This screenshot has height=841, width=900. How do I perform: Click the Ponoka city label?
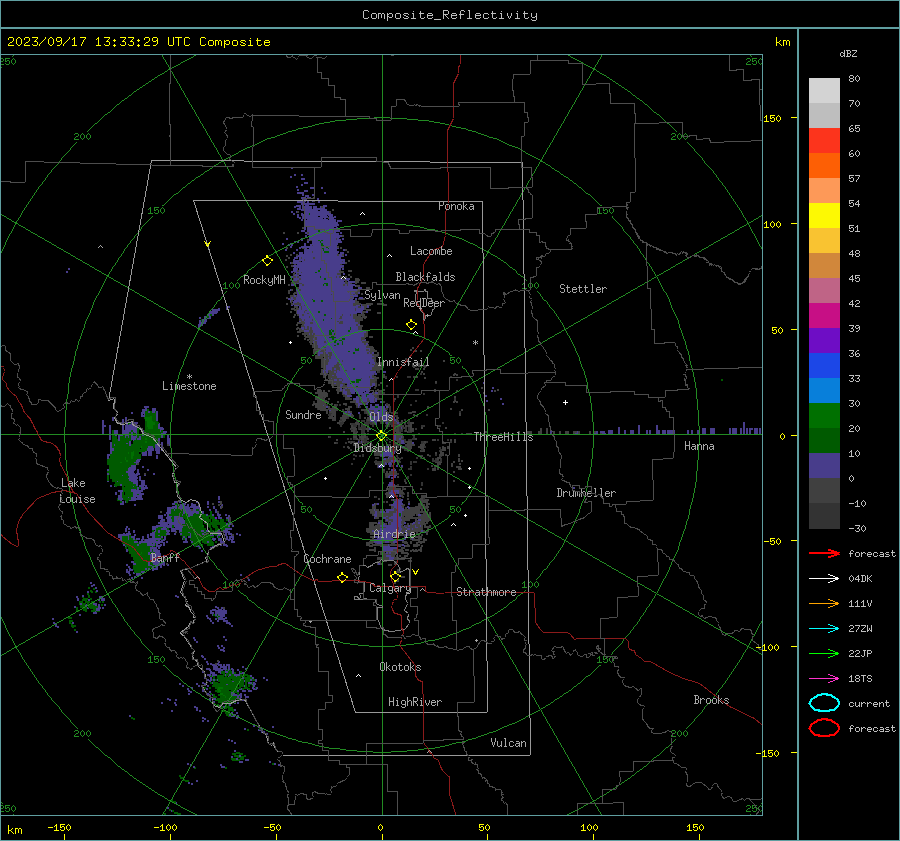456,206
